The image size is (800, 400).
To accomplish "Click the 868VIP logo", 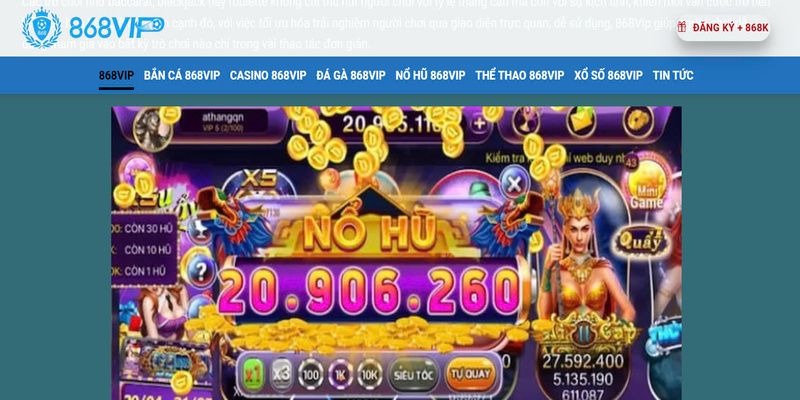I will [x=93, y=28].
